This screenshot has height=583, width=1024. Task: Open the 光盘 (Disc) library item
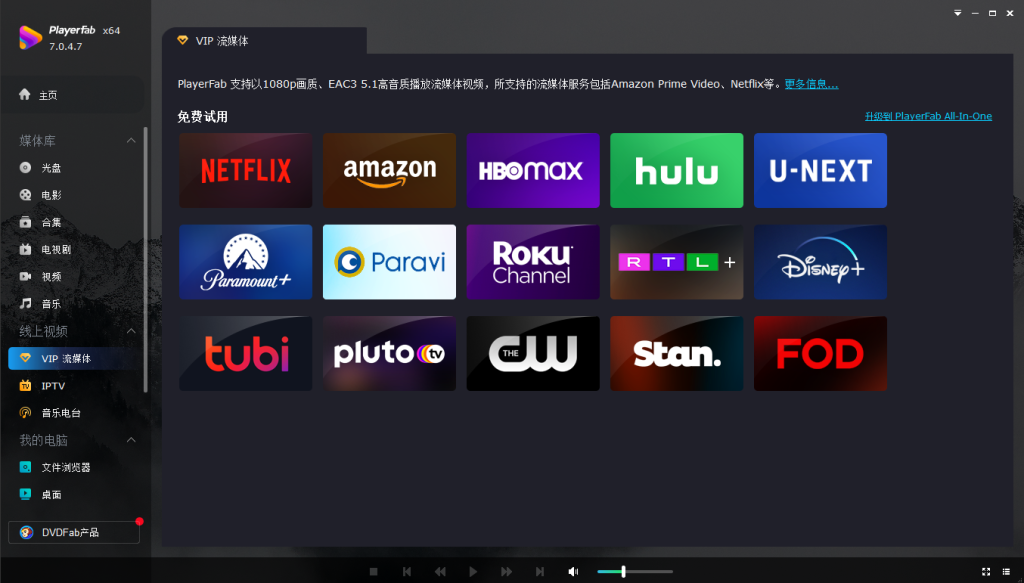(50, 168)
